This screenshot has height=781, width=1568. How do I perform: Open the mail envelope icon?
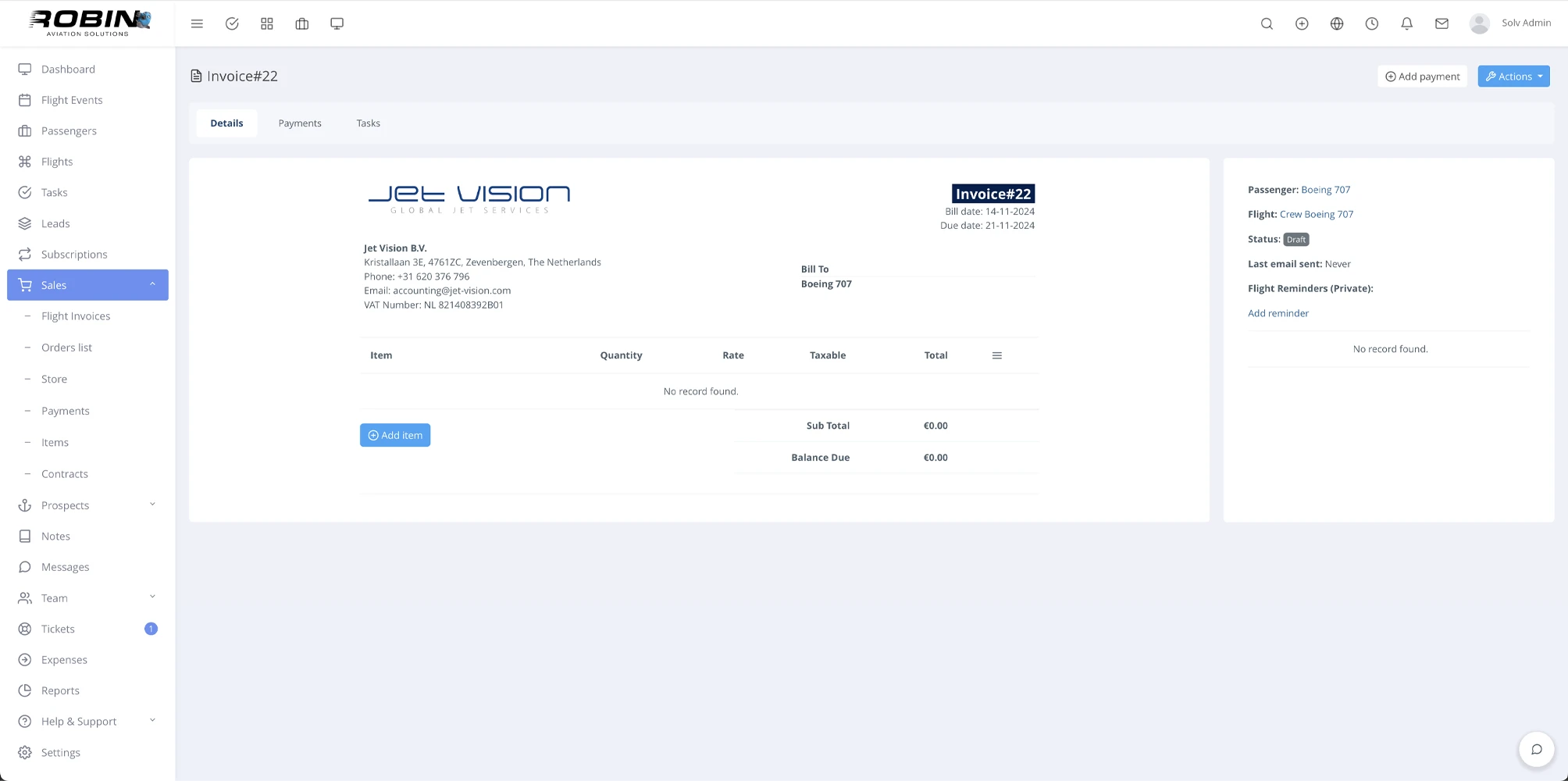(1441, 23)
